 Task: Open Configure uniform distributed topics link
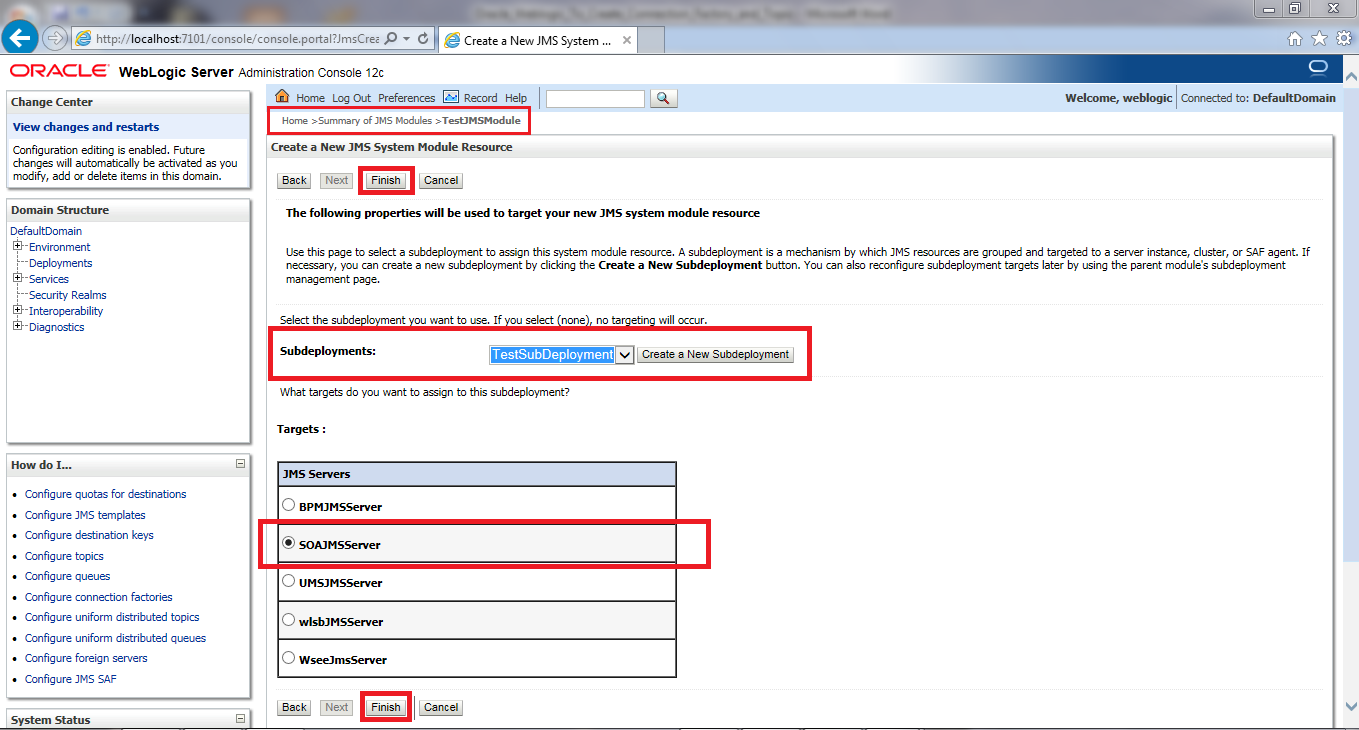(112, 617)
